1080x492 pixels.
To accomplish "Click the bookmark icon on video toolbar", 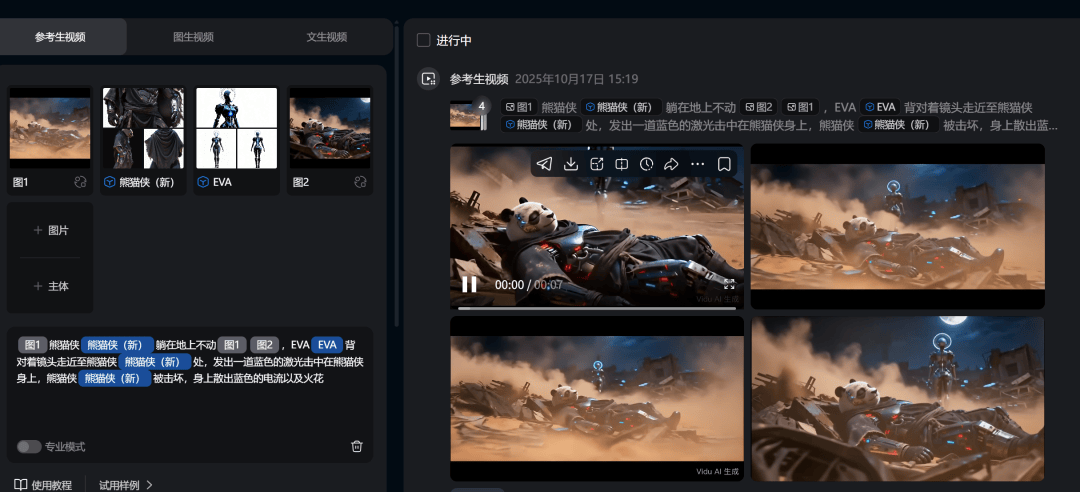I will coord(724,164).
